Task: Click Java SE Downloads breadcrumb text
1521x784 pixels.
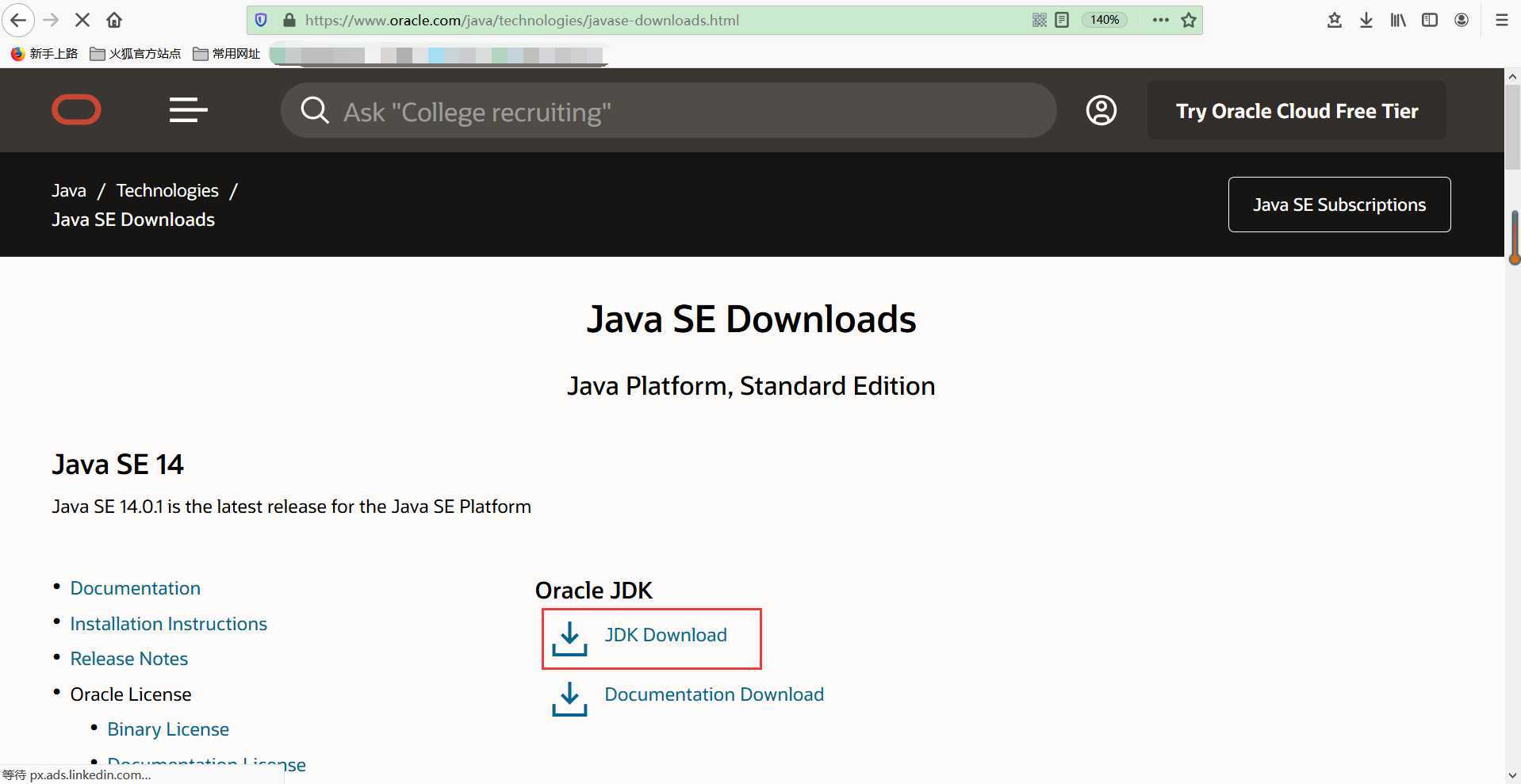Action: [133, 220]
